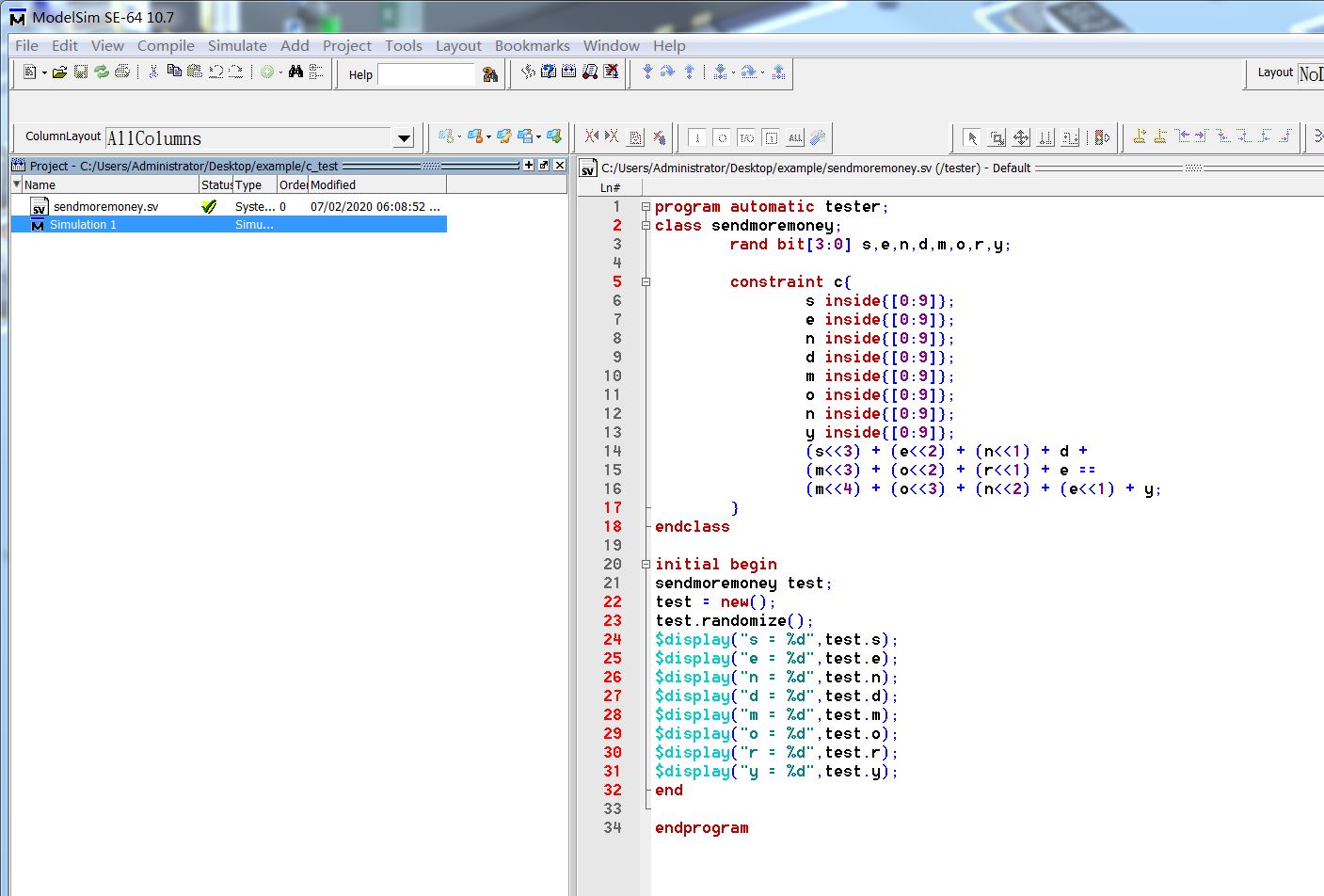Open the ColumnLayout AllColumns dropdown
The height and width of the screenshot is (896, 1324).
tap(404, 138)
